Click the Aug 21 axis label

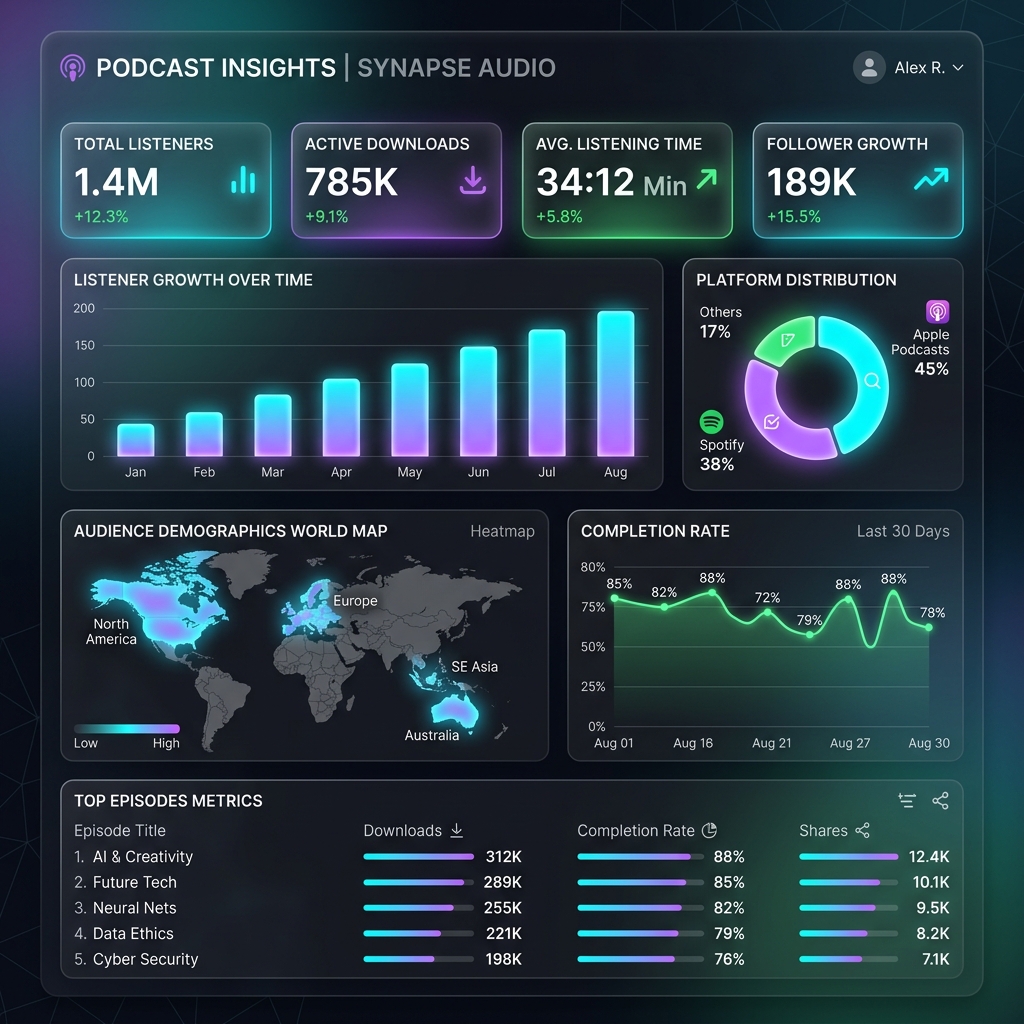tap(771, 743)
